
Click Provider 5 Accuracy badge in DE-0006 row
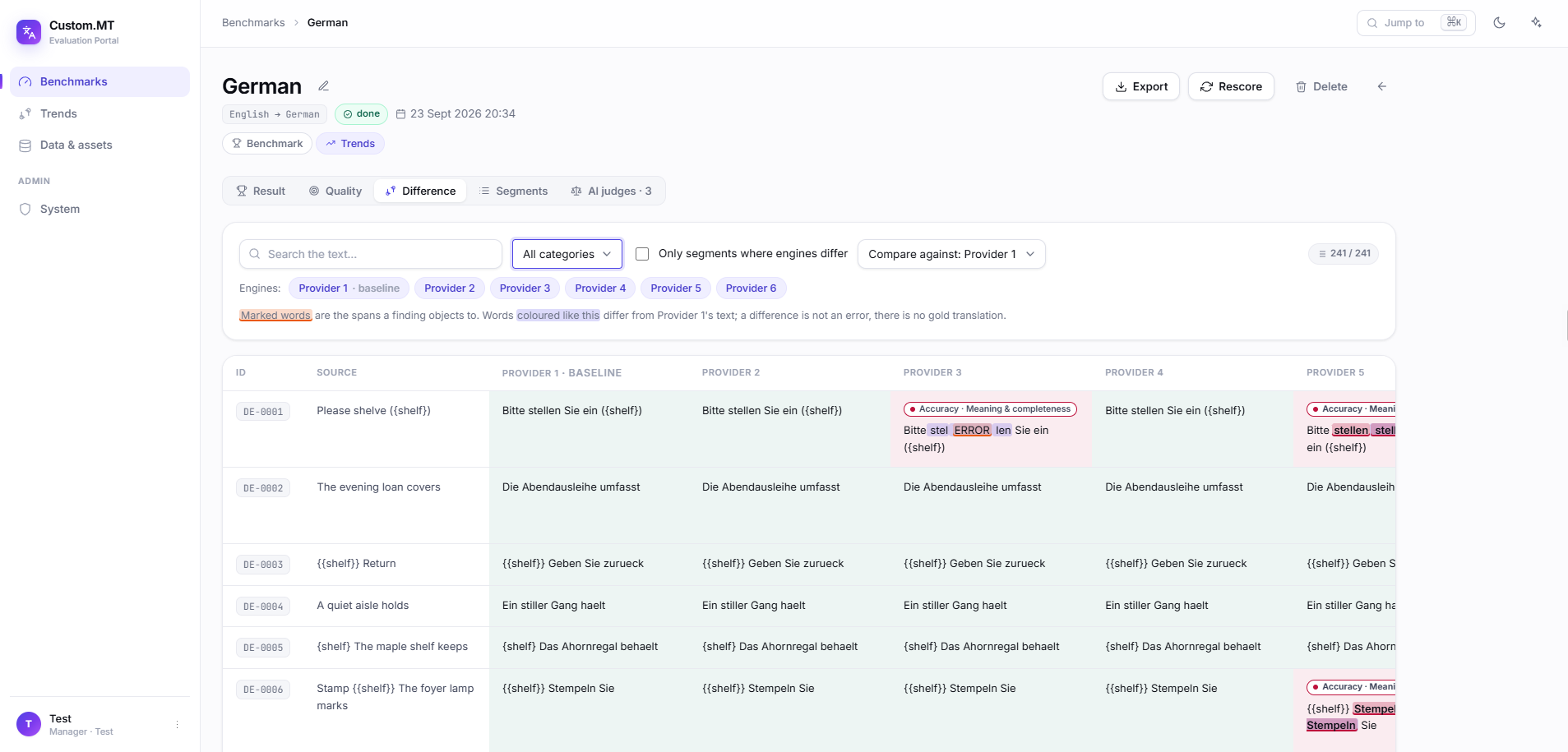[x=1351, y=687]
